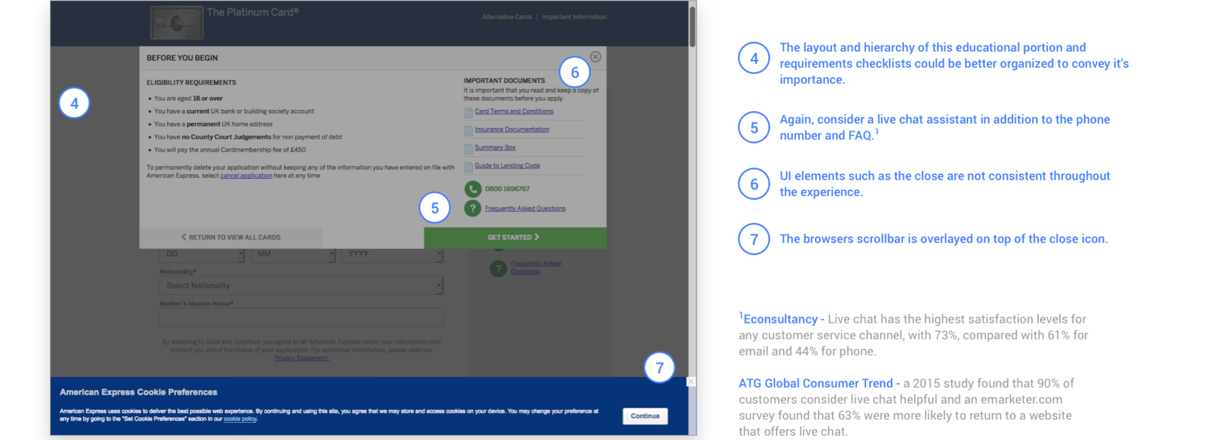Viewport: 1224px width, 440px height.
Task: Open Guide to Lending Code link
Action: click(x=507, y=165)
